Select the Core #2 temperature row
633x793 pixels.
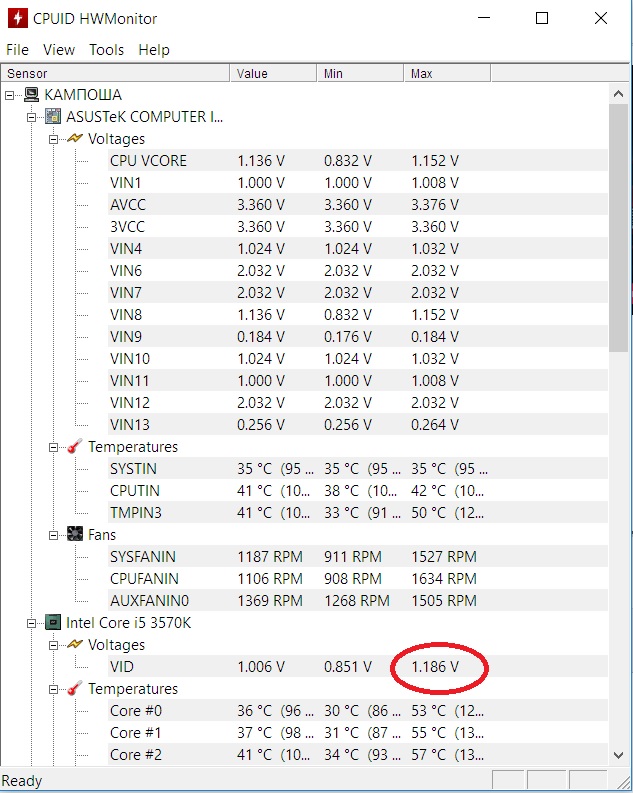click(357, 754)
